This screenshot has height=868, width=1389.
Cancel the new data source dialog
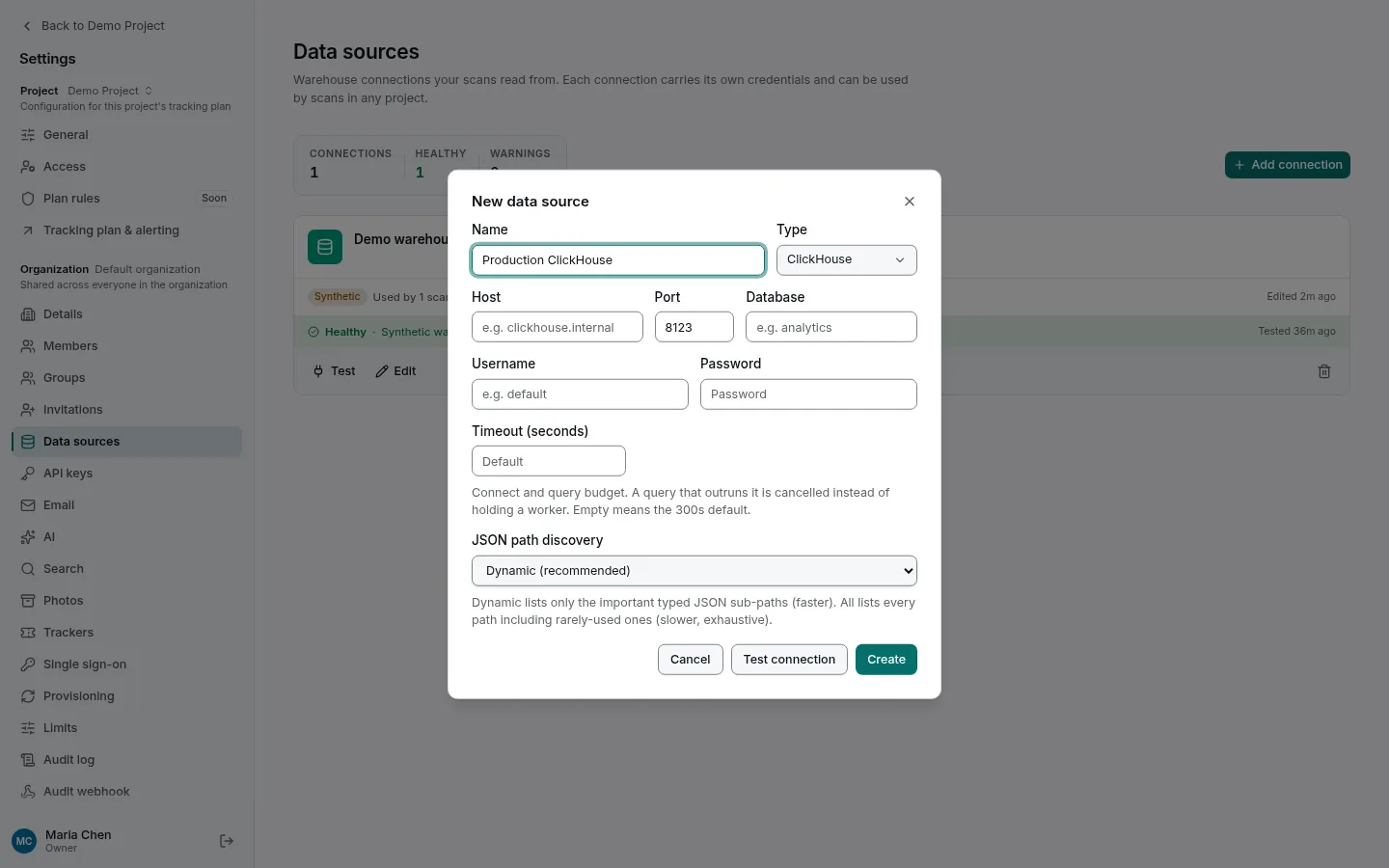(x=691, y=660)
